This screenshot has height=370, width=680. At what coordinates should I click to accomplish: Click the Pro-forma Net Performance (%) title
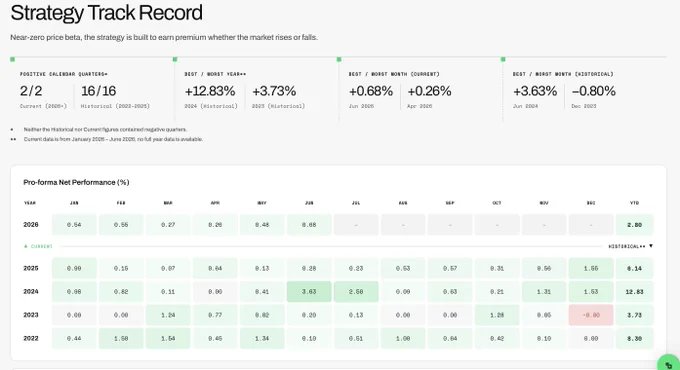(x=76, y=182)
